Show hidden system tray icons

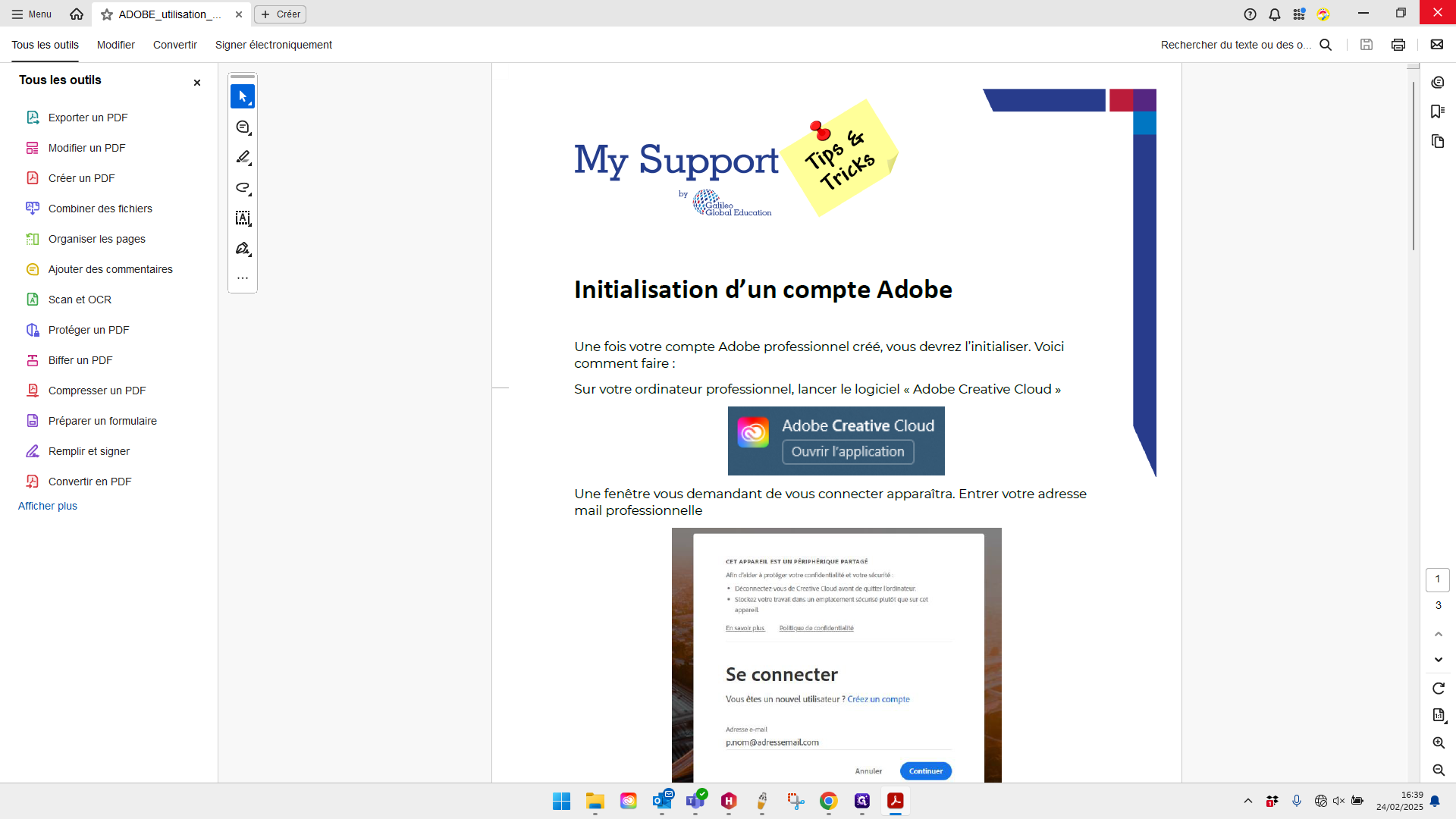1248,801
